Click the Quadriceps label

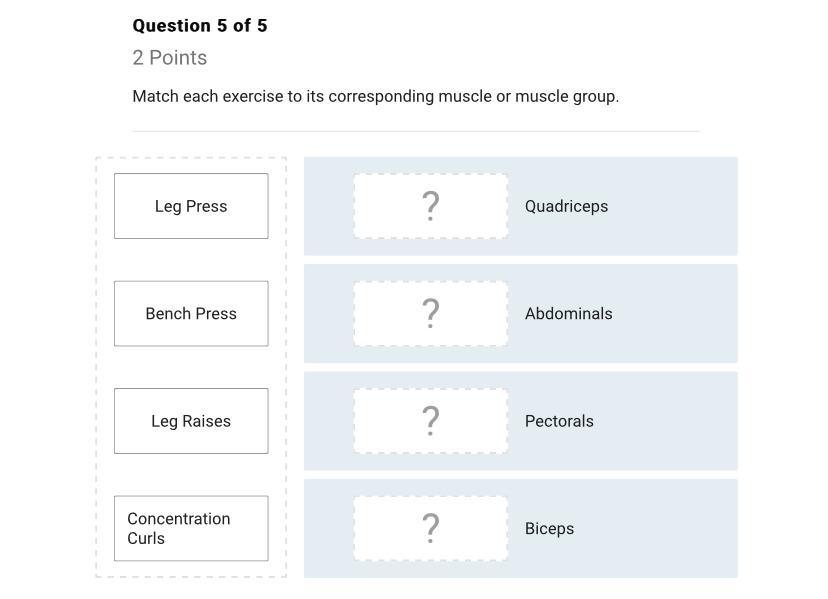tap(566, 206)
